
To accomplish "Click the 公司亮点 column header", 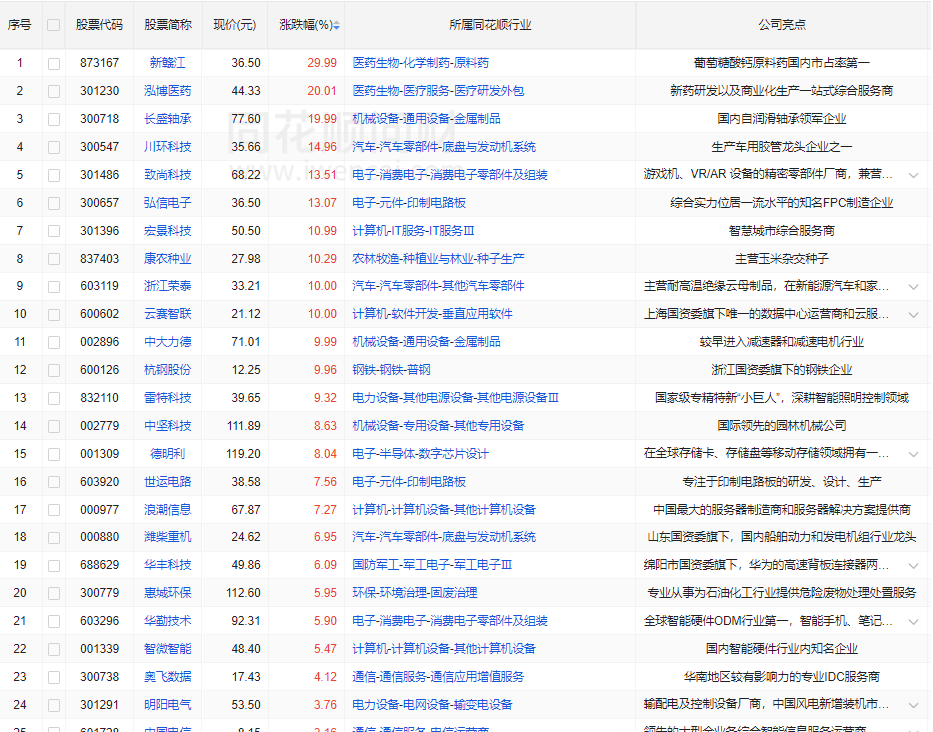I will pyautogui.click(x=782, y=25).
